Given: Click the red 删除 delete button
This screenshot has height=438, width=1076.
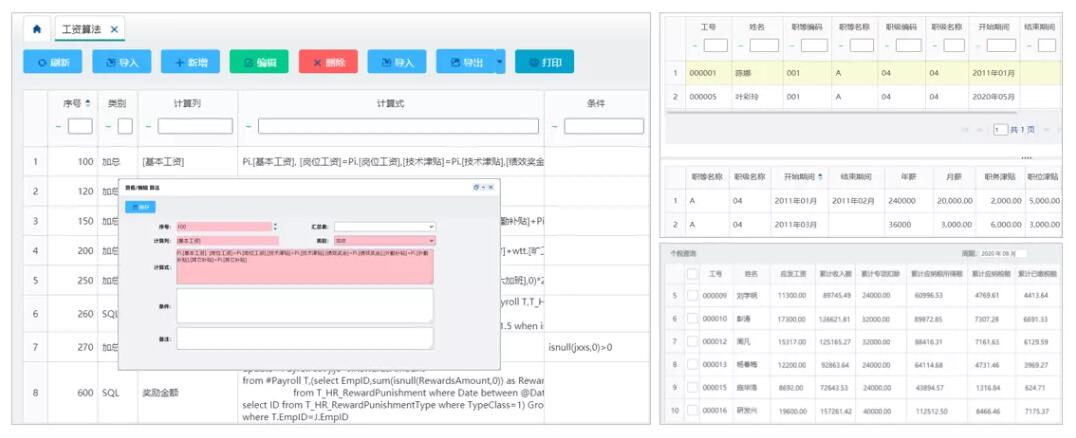Looking at the screenshot, I should (328, 62).
